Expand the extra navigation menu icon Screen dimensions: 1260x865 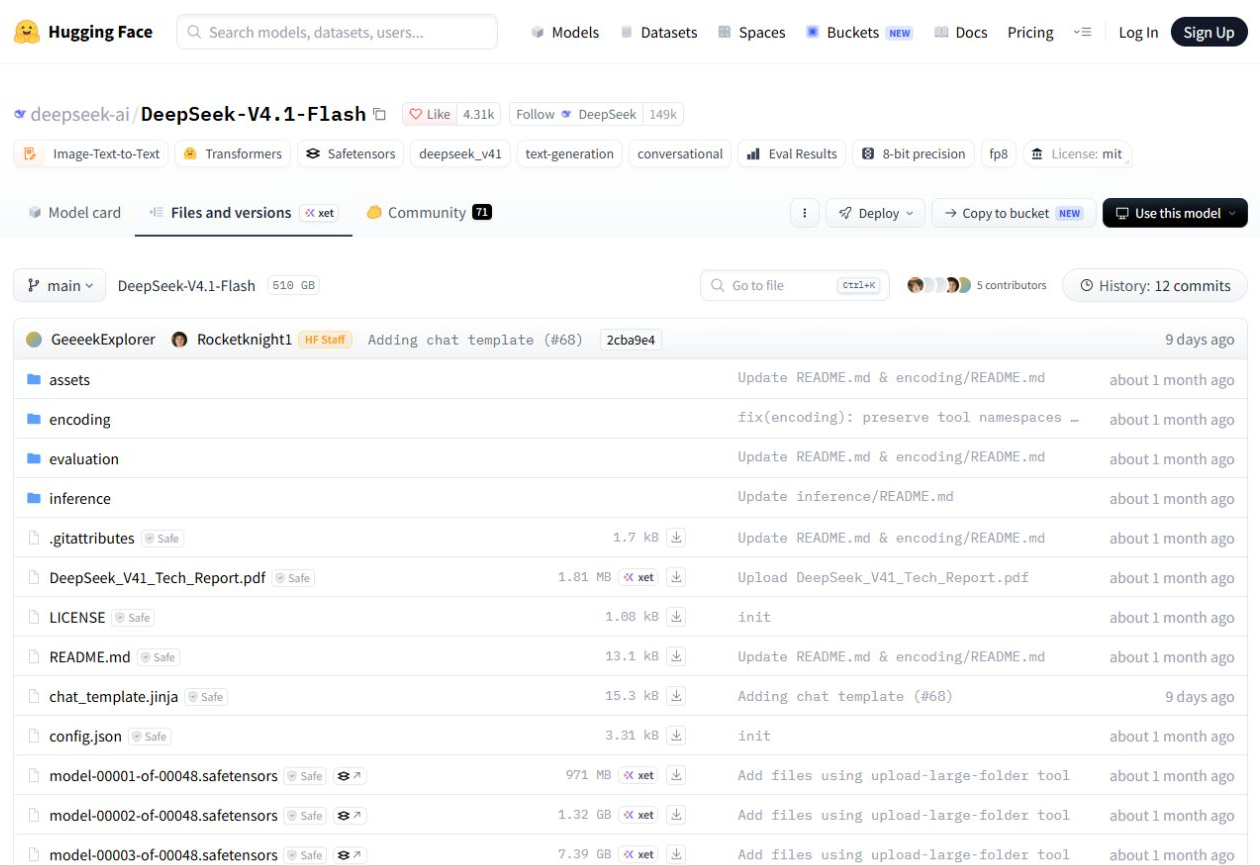(1082, 32)
